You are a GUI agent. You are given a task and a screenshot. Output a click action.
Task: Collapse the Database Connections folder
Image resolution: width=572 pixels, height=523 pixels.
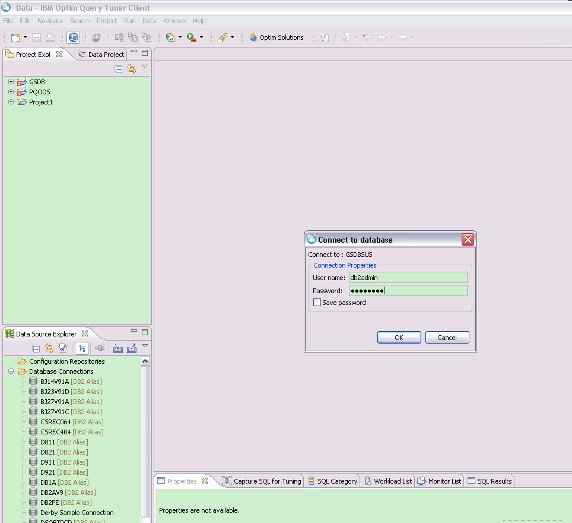(x=11, y=371)
